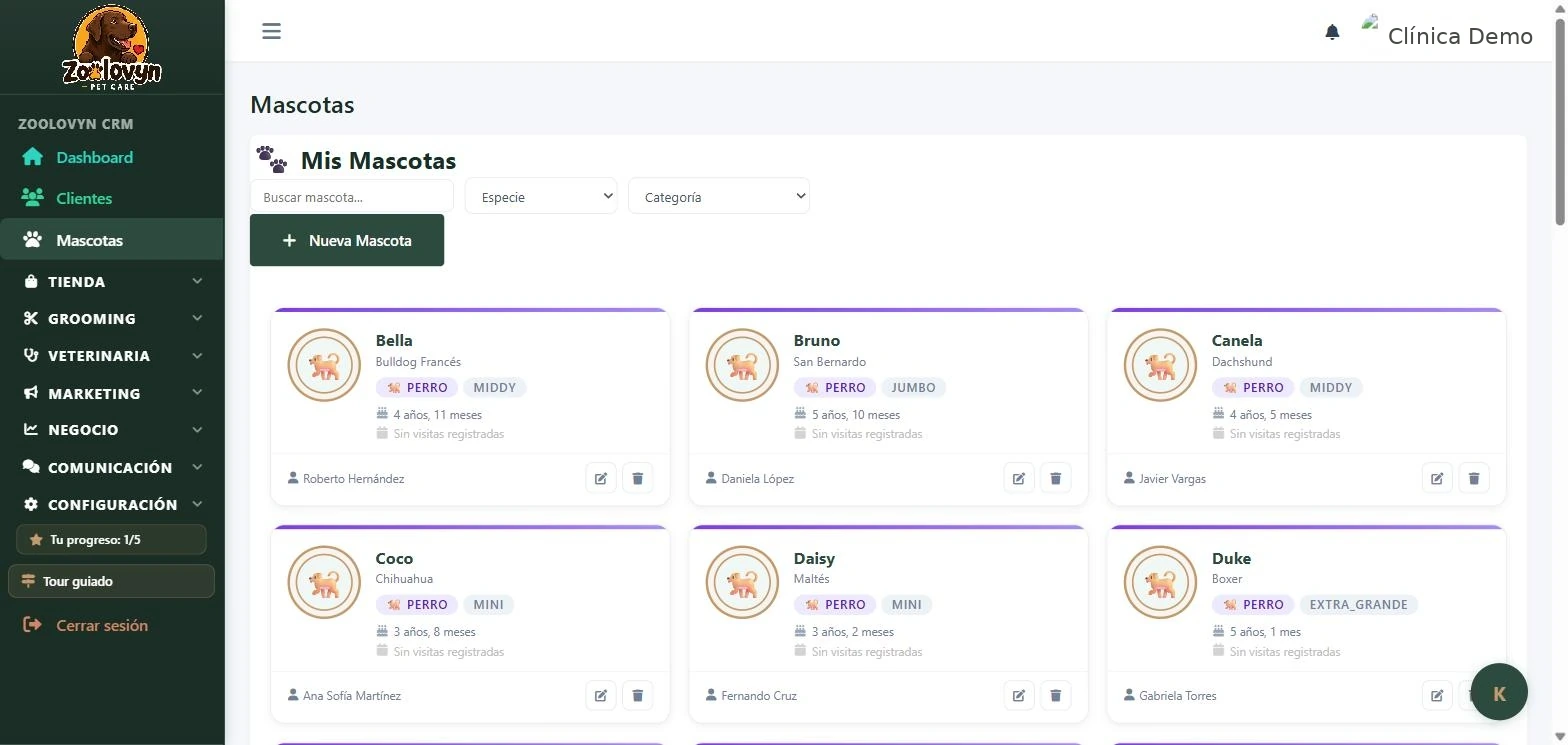Viewport: 1568px width, 745px height.
Task: Delete Bella's pet card
Action: pos(638,478)
